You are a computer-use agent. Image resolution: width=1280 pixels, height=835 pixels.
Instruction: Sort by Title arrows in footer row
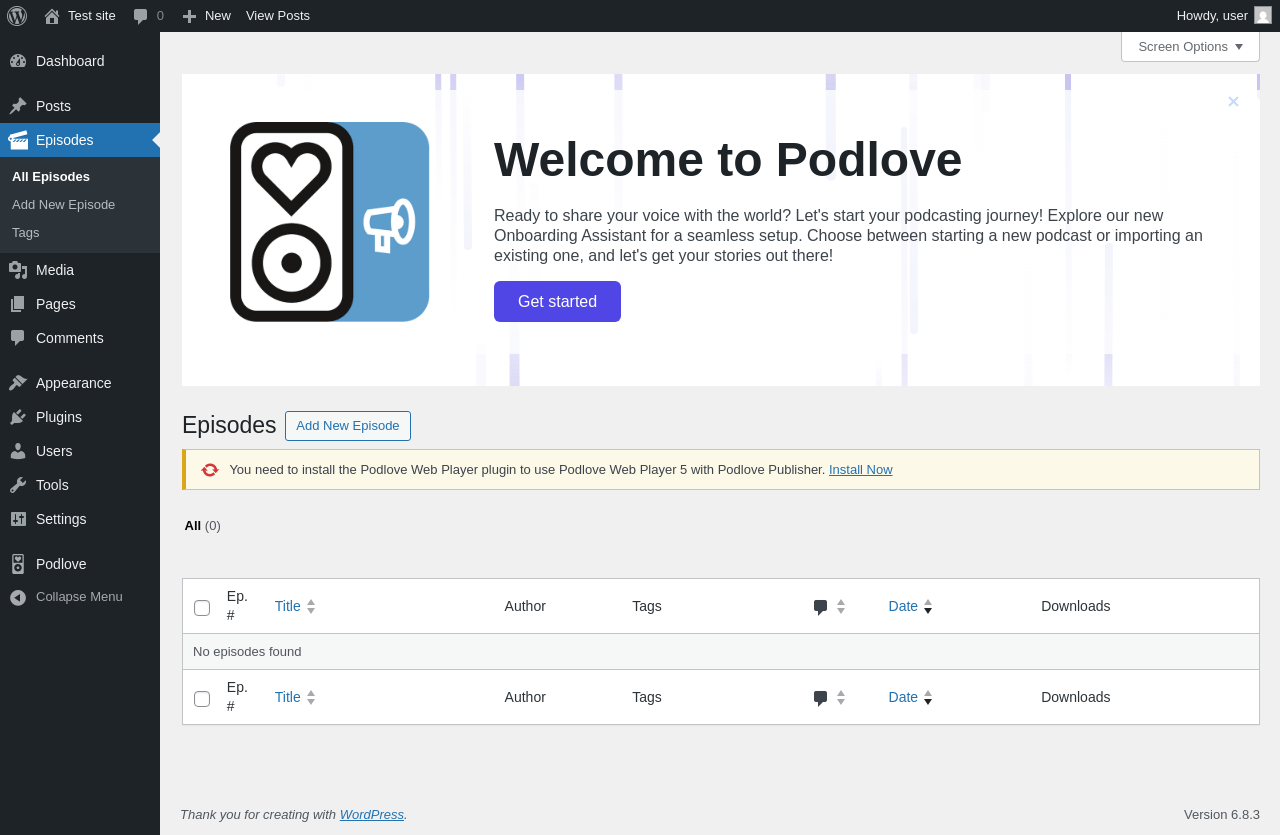pos(311,697)
